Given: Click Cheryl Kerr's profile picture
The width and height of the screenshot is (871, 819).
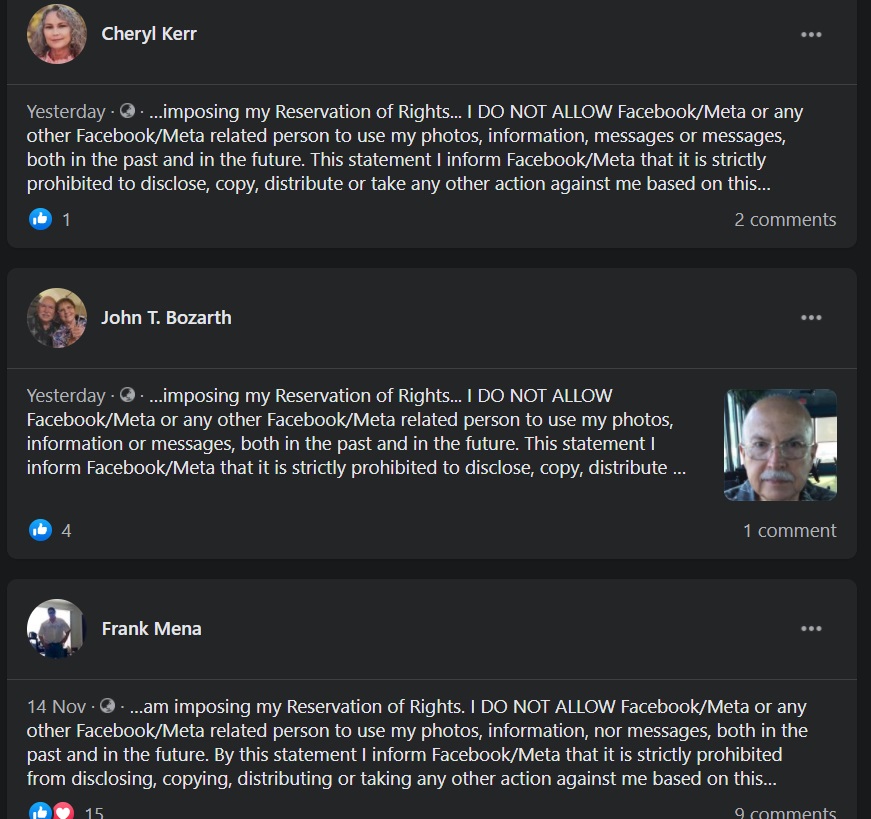Looking at the screenshot, I should [57, 34].
